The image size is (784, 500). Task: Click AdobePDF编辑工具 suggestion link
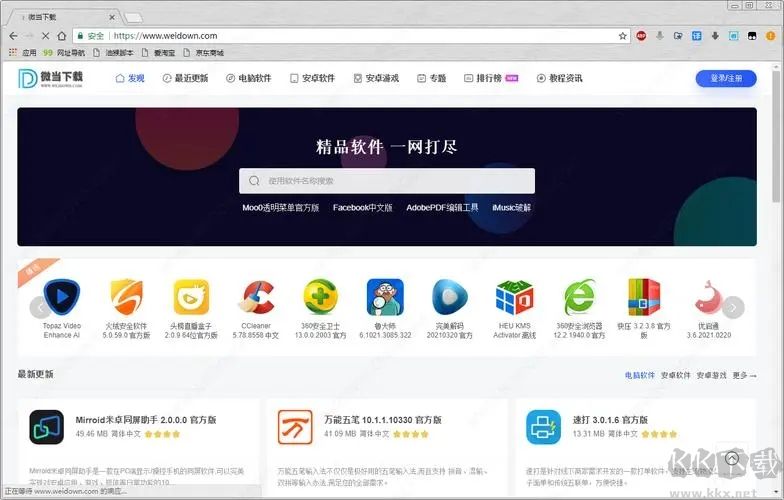click(442, 208)
